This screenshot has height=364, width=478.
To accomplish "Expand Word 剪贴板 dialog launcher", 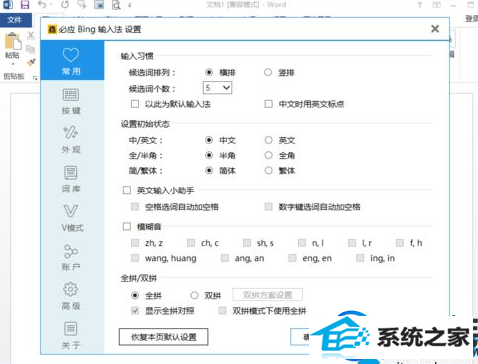I will tap(35, 78).
